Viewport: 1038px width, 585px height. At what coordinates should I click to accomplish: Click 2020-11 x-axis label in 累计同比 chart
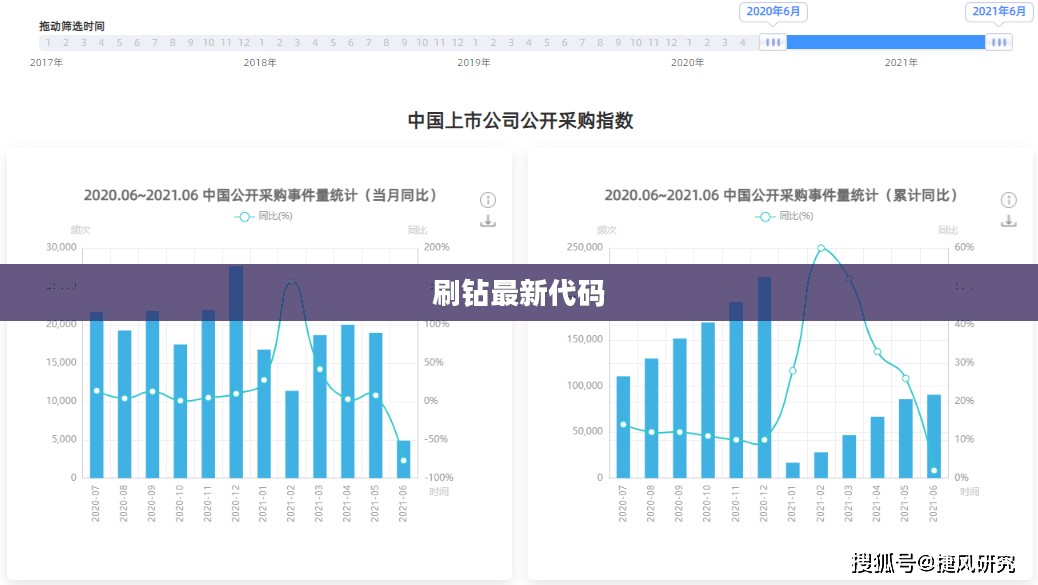pos(735,504)
